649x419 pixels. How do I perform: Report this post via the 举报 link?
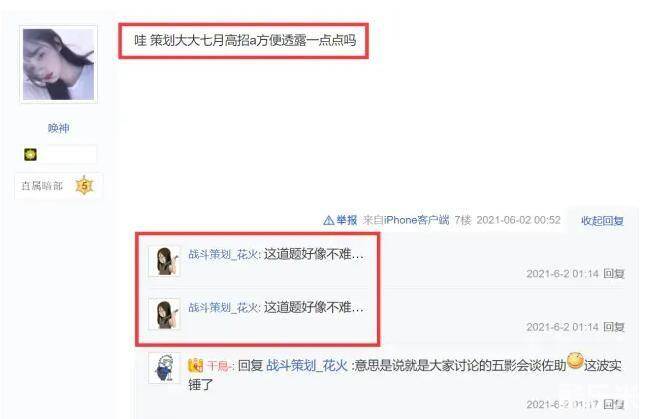pos(346,220)
